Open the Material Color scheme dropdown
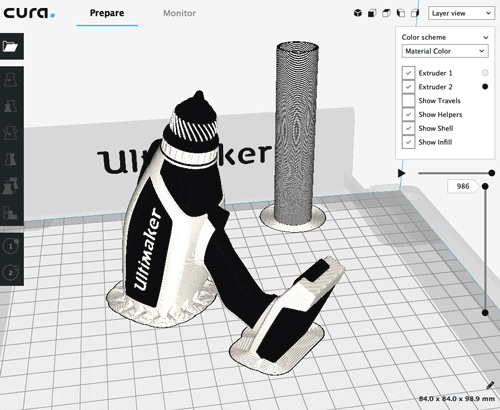This screenshot has height=410, width=500. pos(445,51)
